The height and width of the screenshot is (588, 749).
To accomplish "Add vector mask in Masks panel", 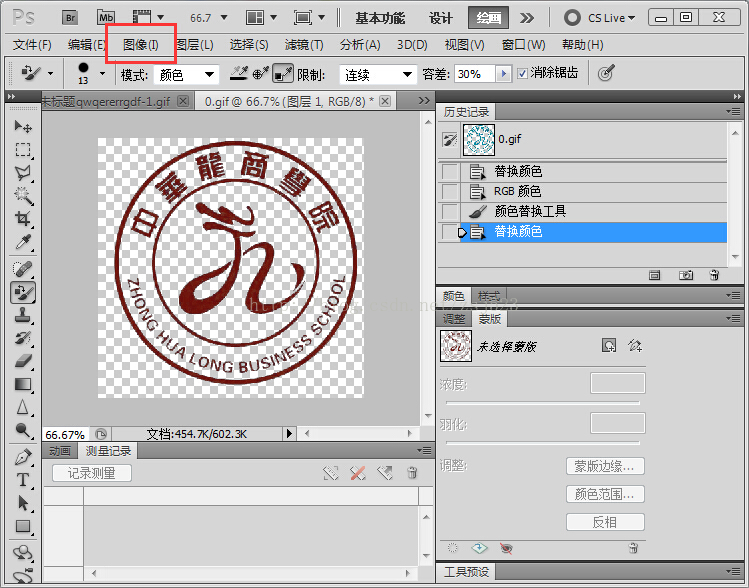I will click(x=635, y=345).
